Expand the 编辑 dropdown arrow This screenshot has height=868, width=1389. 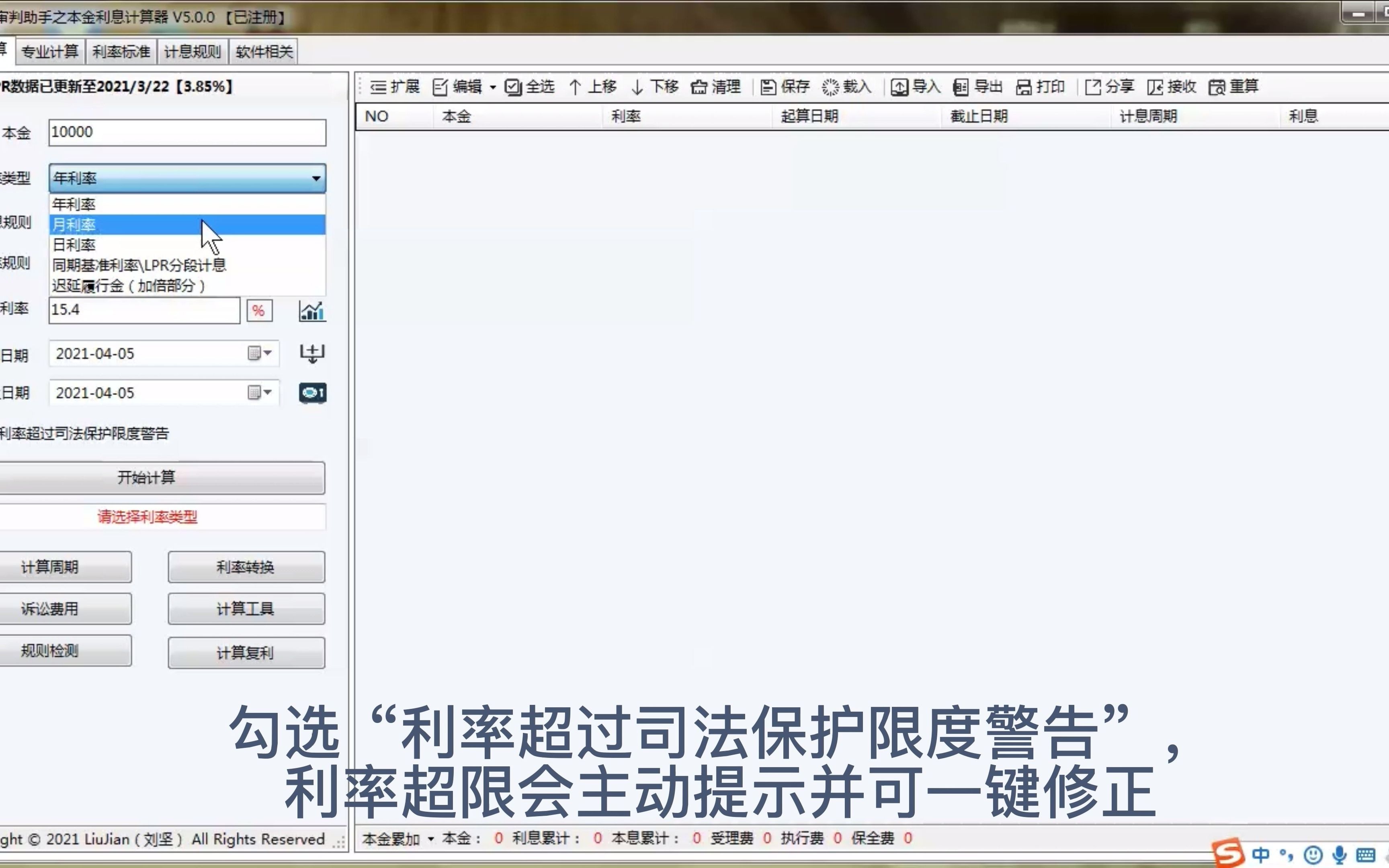point(492,88)
